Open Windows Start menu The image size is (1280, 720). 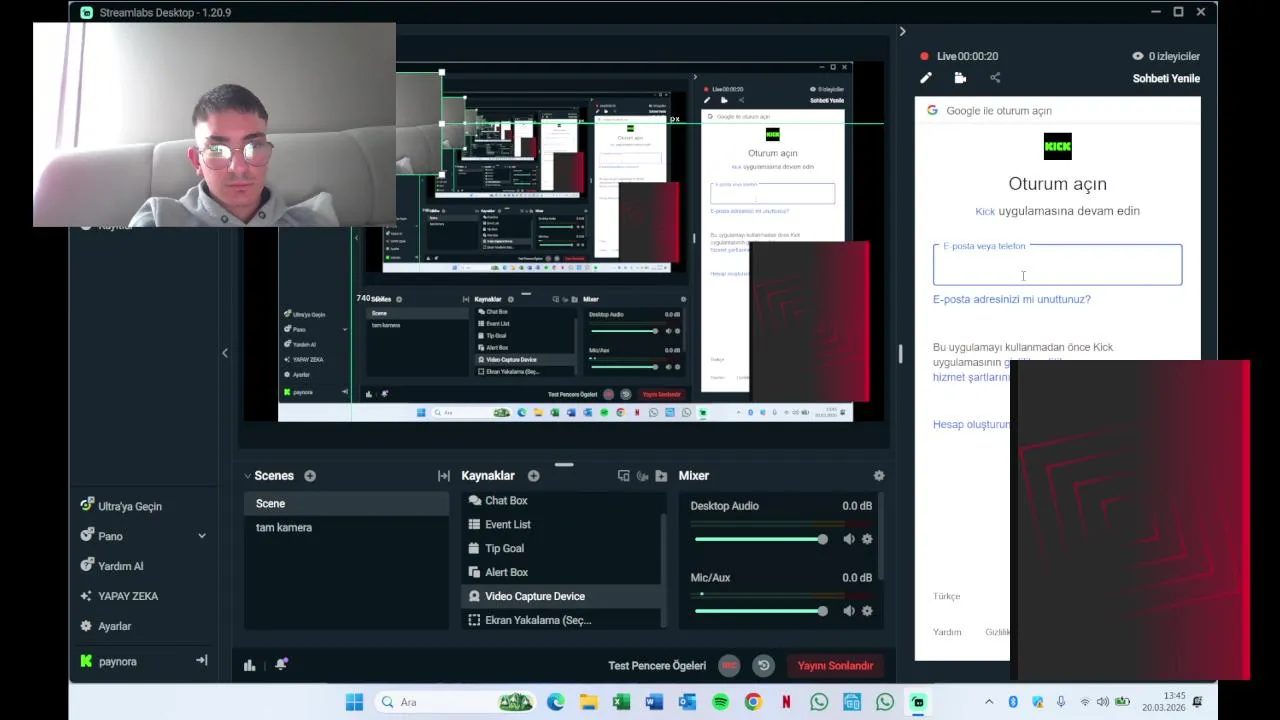[x=354, y=702]
